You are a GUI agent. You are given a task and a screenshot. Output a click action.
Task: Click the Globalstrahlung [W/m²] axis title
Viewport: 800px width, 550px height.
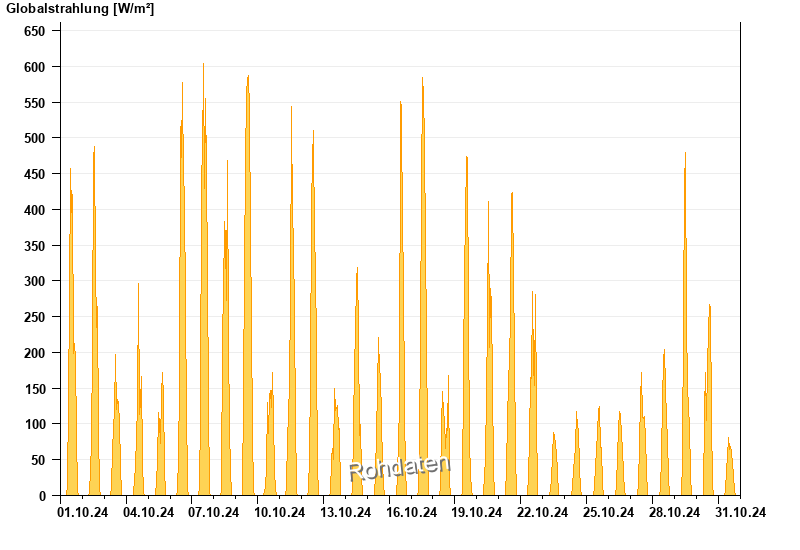point(80,9)
